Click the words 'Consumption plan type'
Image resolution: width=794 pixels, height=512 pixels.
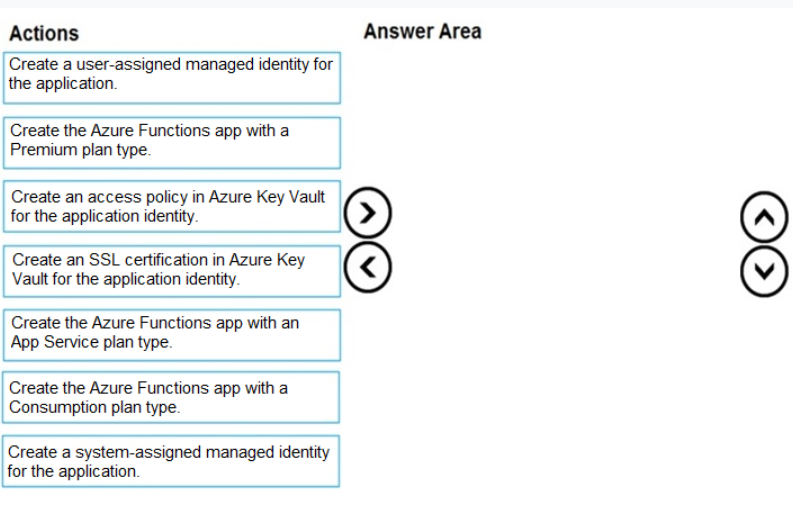[x=94, y=407]
